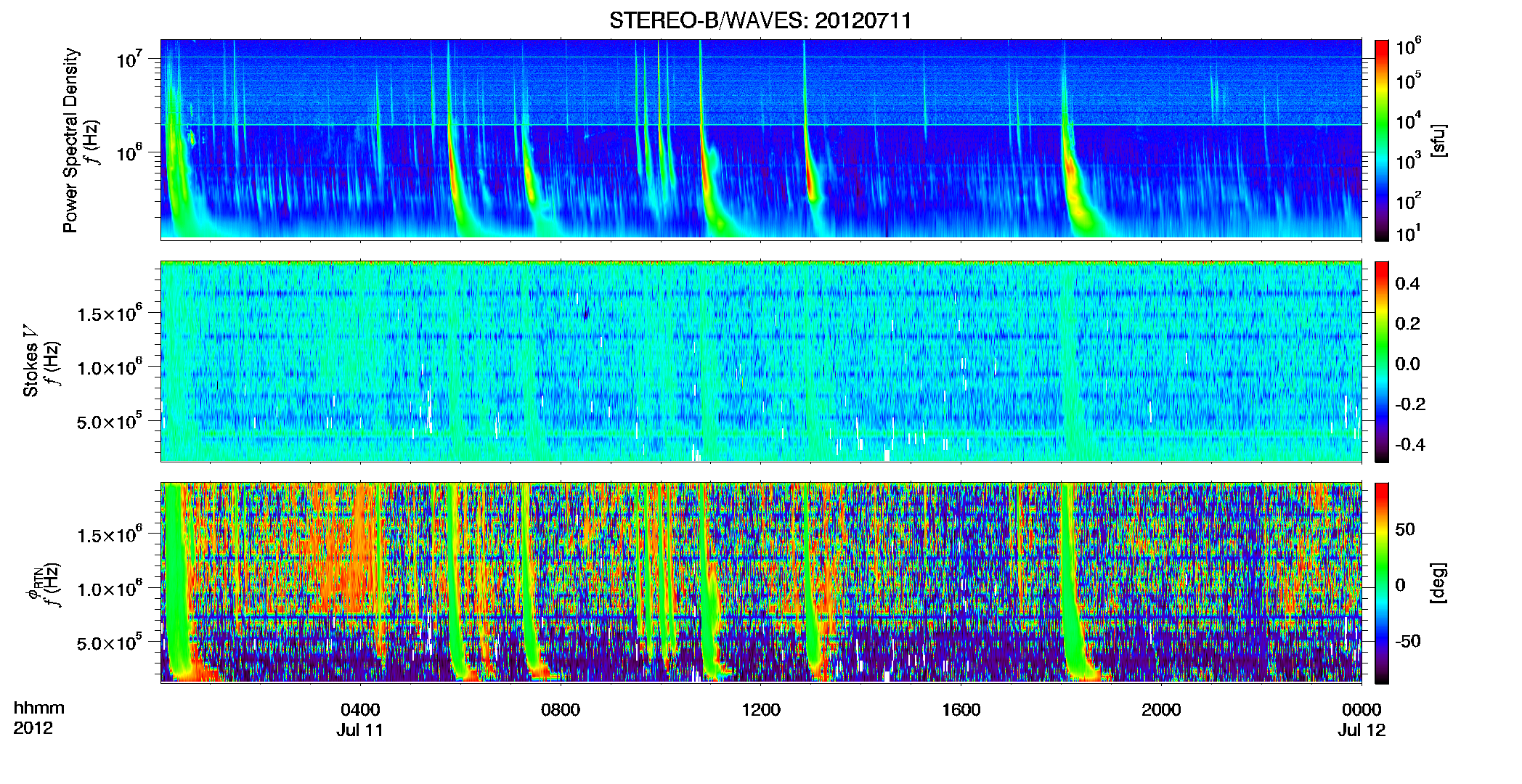Screen dimensions: 1522x784
Task: Click the hhmm axis format label
Action: click(39, 708)
